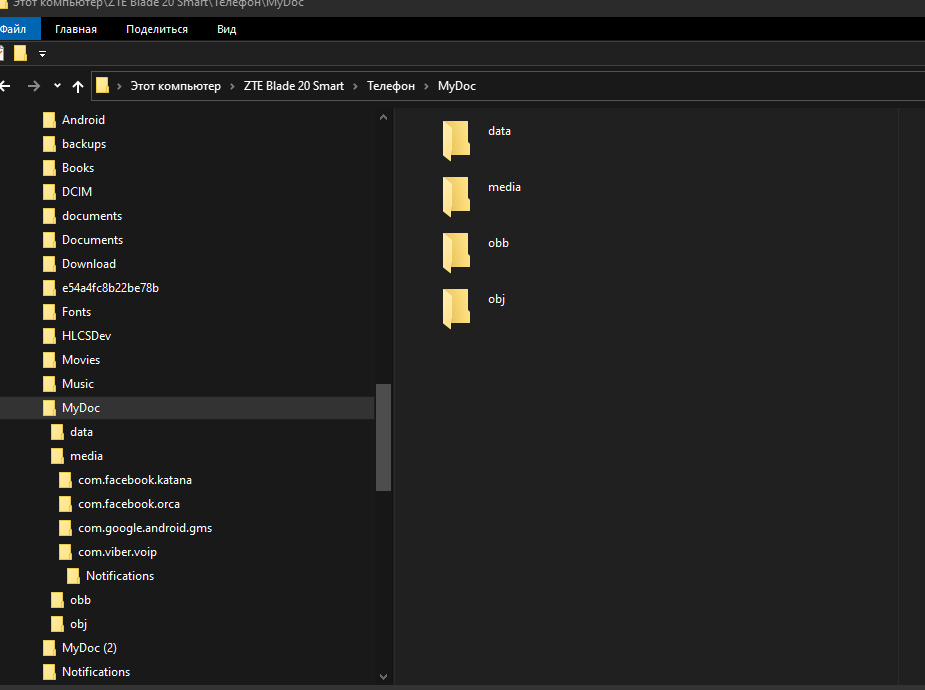Click the Forward navigation arrow
This screenshot has height=690, width=925.
click(34, 86)
